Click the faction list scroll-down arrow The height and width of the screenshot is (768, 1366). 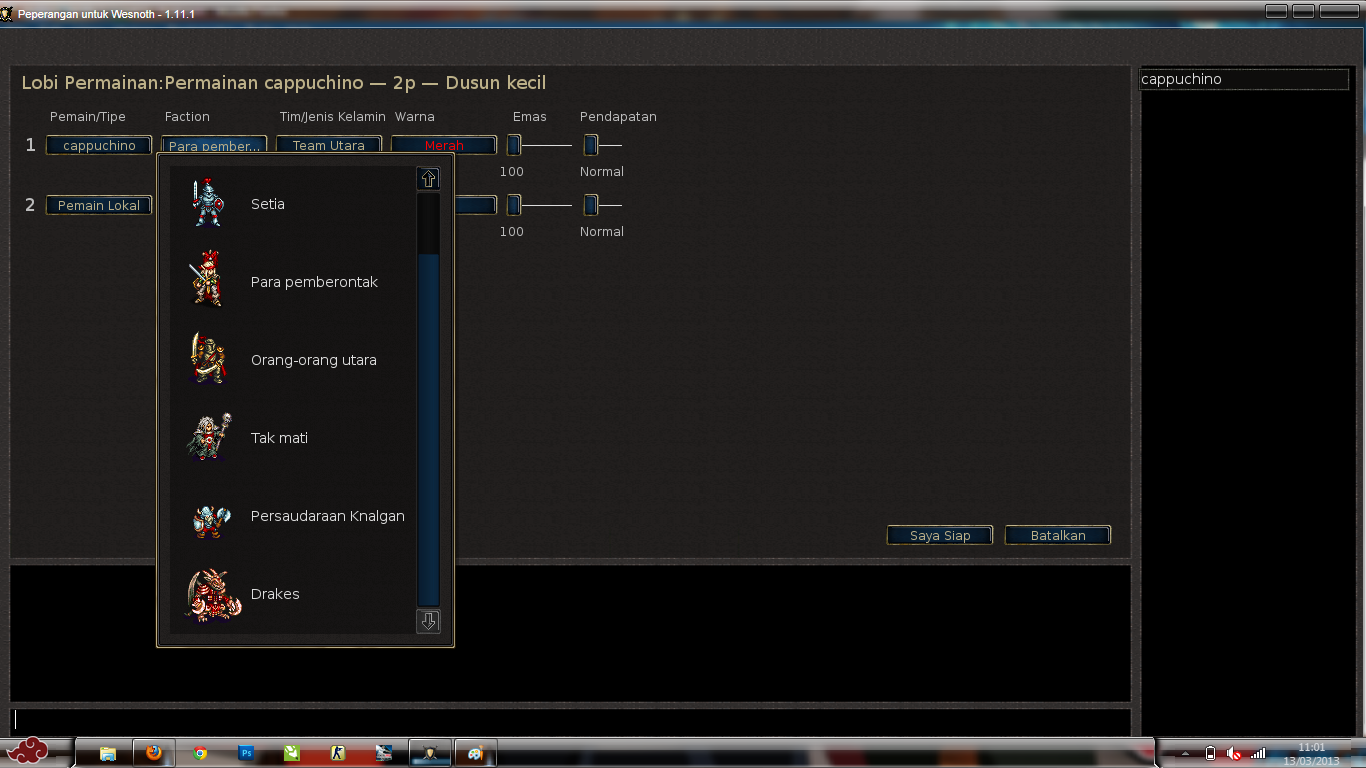pos(428,621)
